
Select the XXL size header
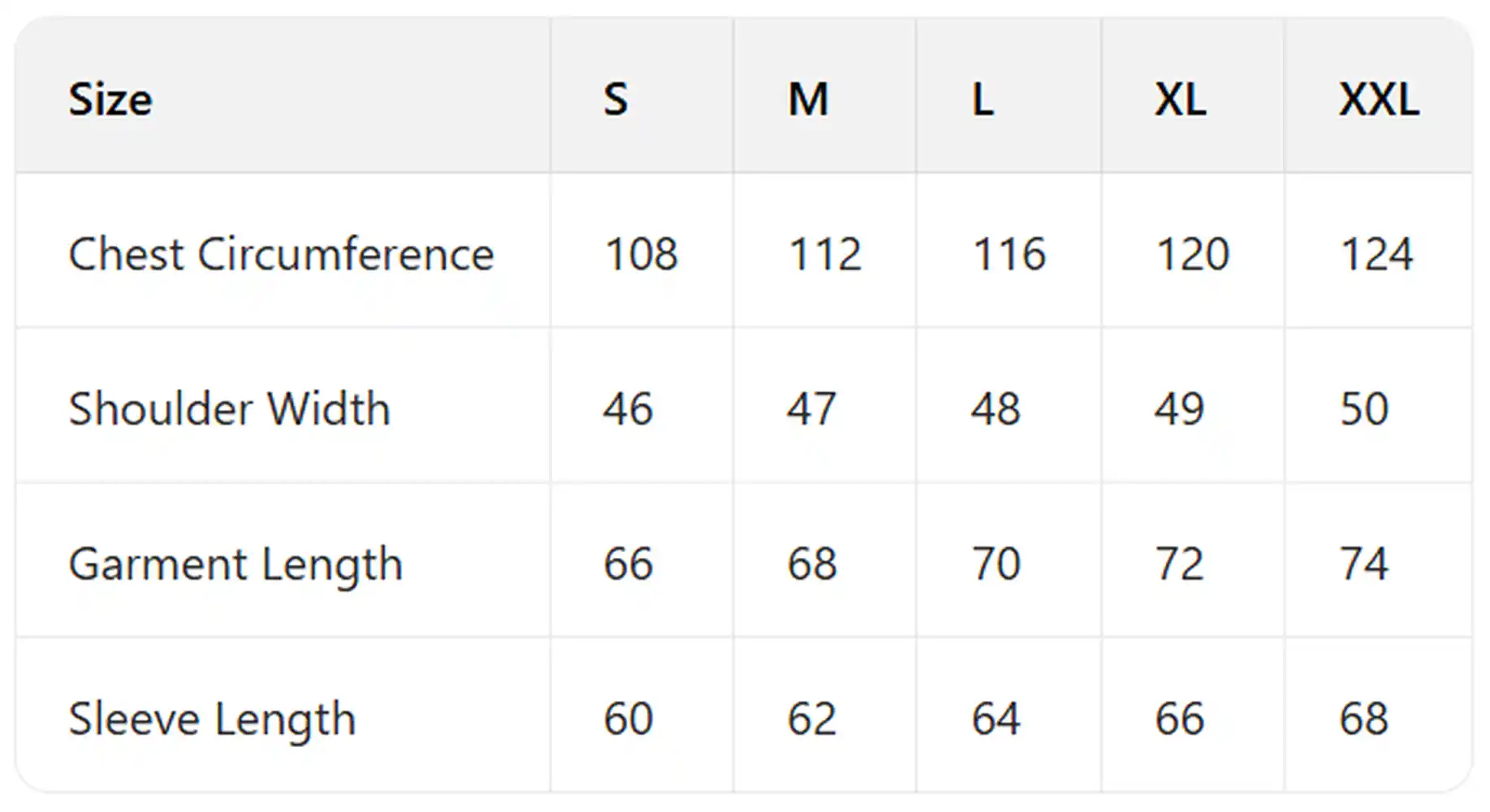pyautogui.click(x=1379, y=100)
